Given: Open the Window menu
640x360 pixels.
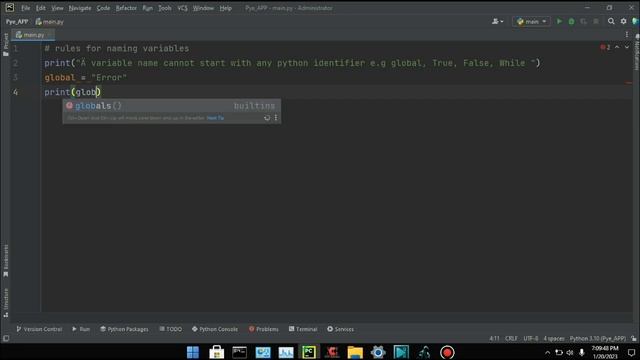Looking at the screenshot, I should click(x=203, y=8).
